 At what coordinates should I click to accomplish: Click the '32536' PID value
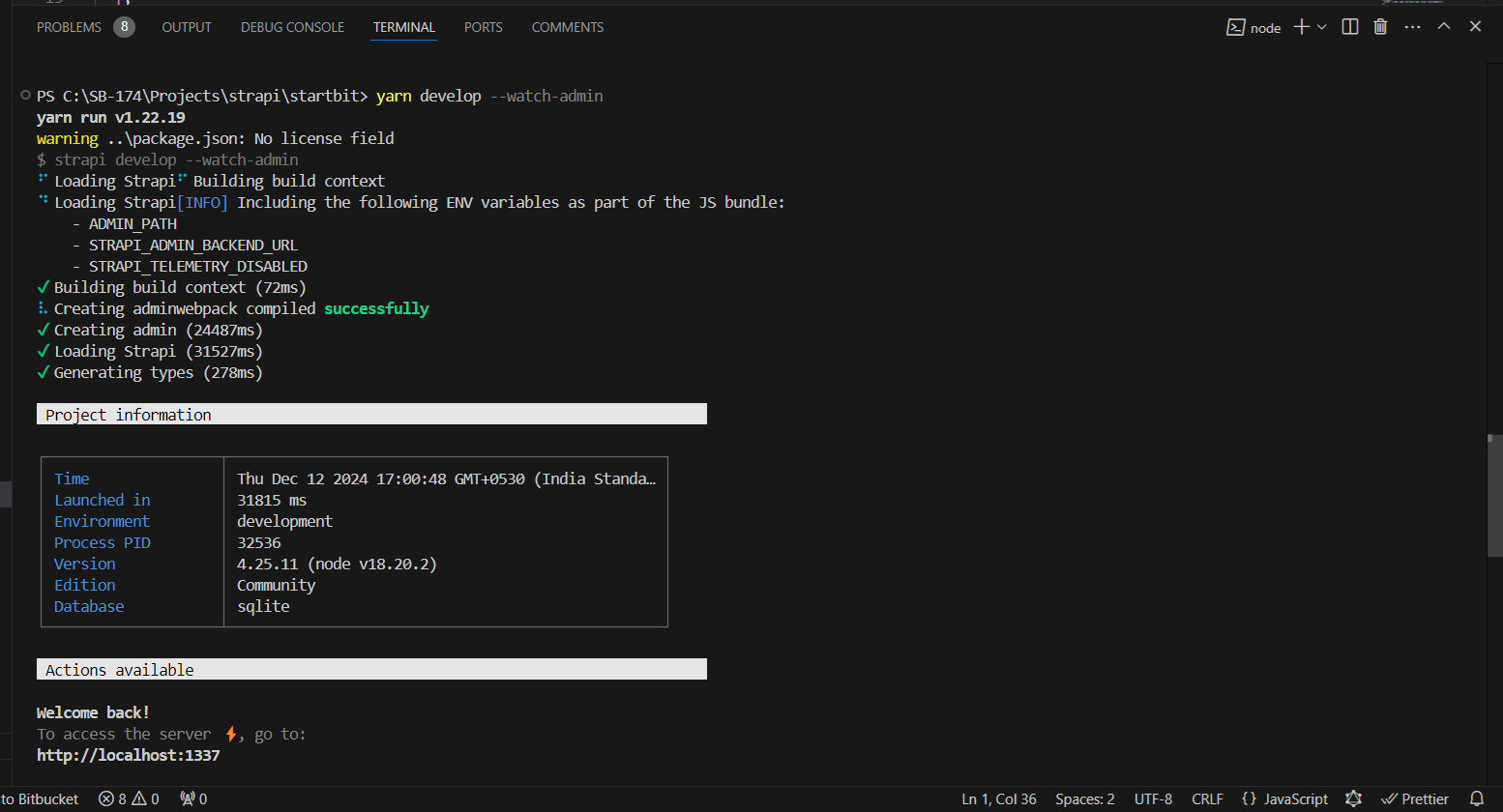[x=259, y=542]
